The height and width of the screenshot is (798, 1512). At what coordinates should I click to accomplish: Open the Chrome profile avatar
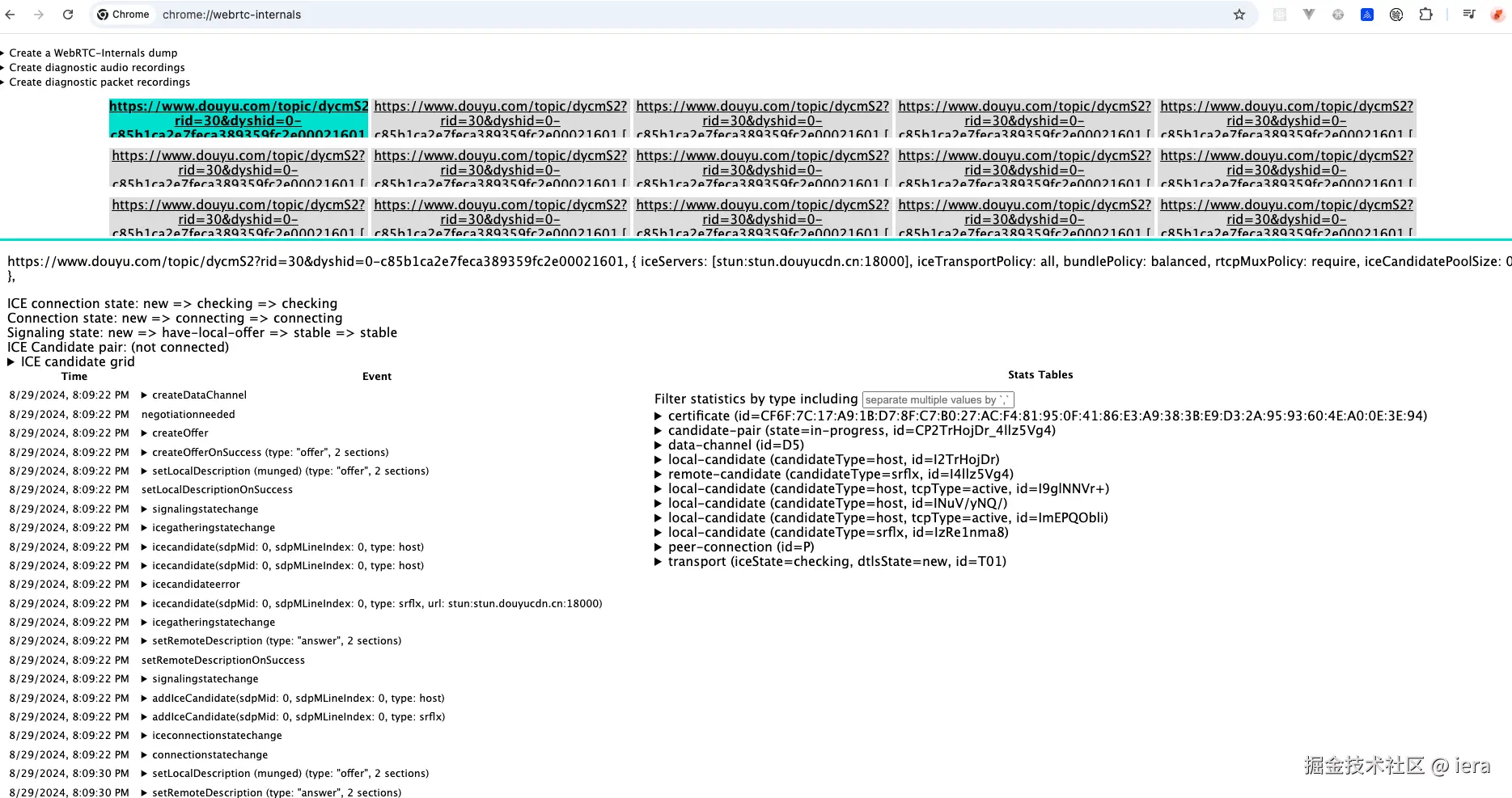(1497, 15)
